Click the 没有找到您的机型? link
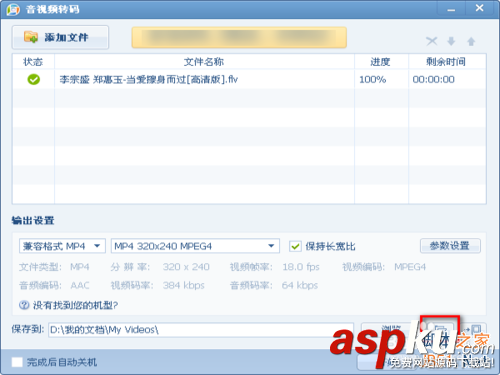Image resolution: width=500 pixels, height=375 pixels. point(75,305)
